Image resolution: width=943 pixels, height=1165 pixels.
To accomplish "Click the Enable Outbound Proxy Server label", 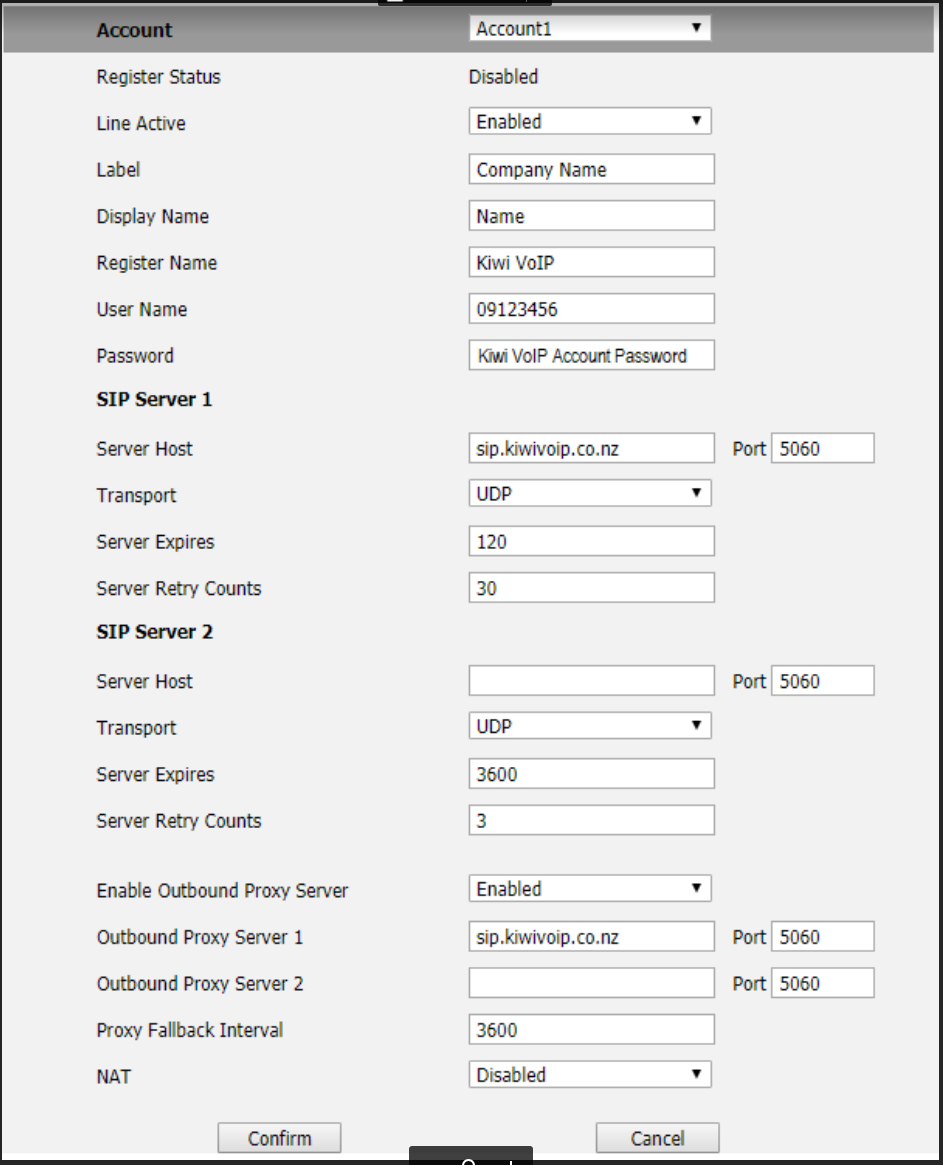I will pos(222,891).
